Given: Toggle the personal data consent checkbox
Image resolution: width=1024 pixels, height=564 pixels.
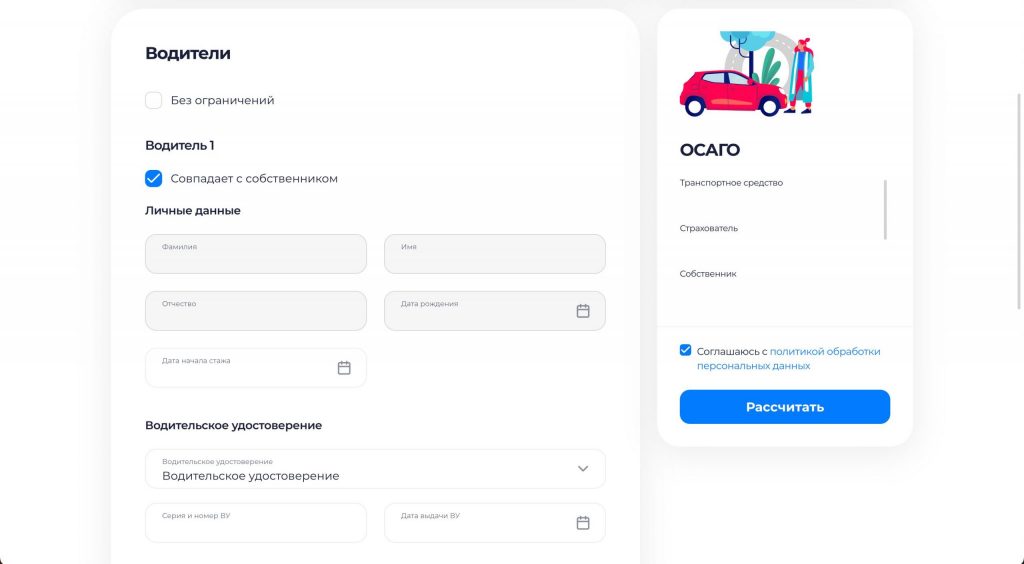Looking at the screenshot, I should [x=685, y=351].
